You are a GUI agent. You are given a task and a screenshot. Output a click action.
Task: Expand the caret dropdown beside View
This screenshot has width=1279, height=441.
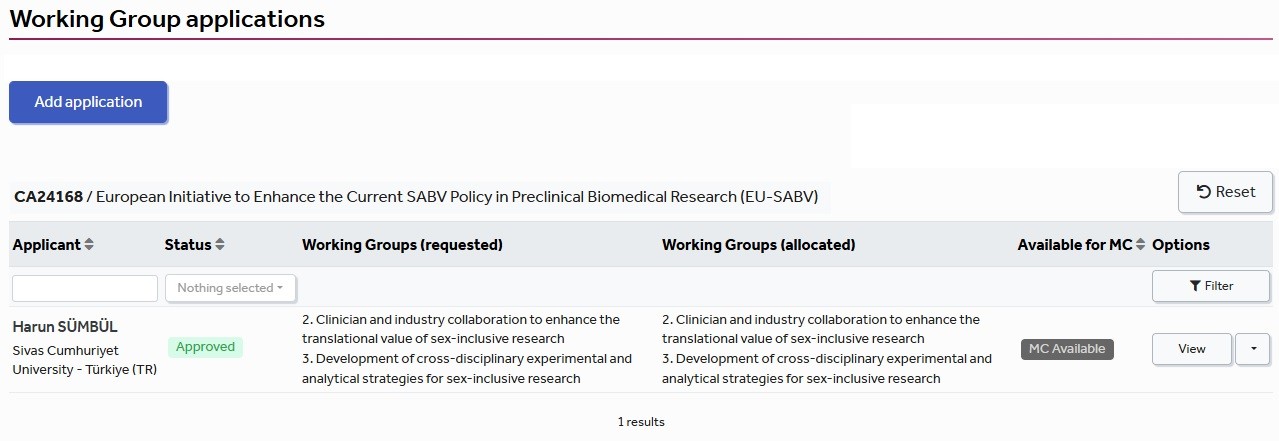point(1253,349)
